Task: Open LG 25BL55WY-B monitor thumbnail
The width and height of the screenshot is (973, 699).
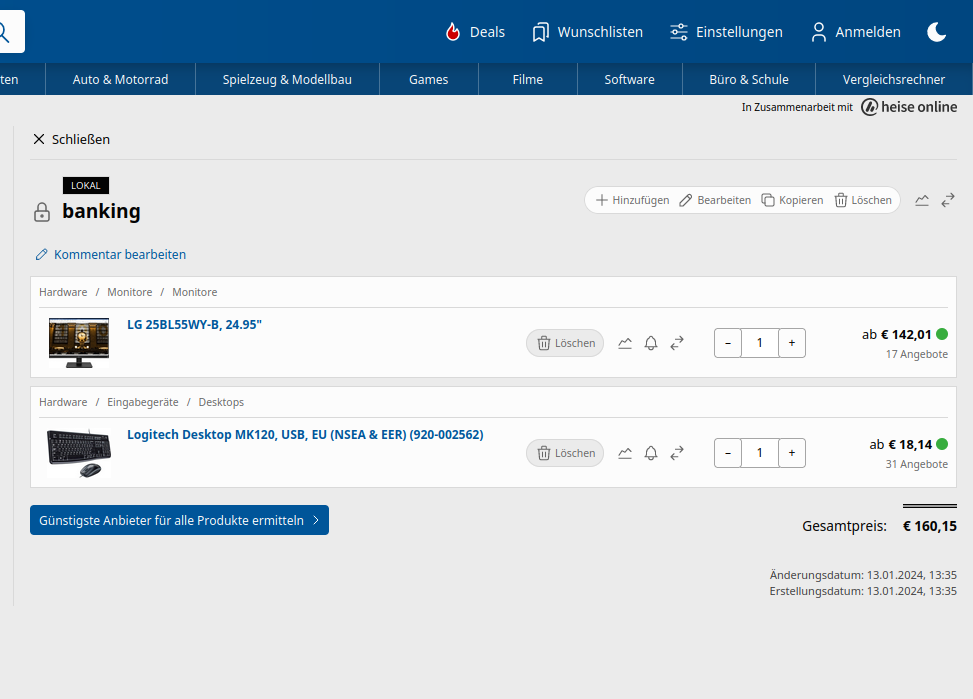Action: pyautogui.click(x=79, y=343)
